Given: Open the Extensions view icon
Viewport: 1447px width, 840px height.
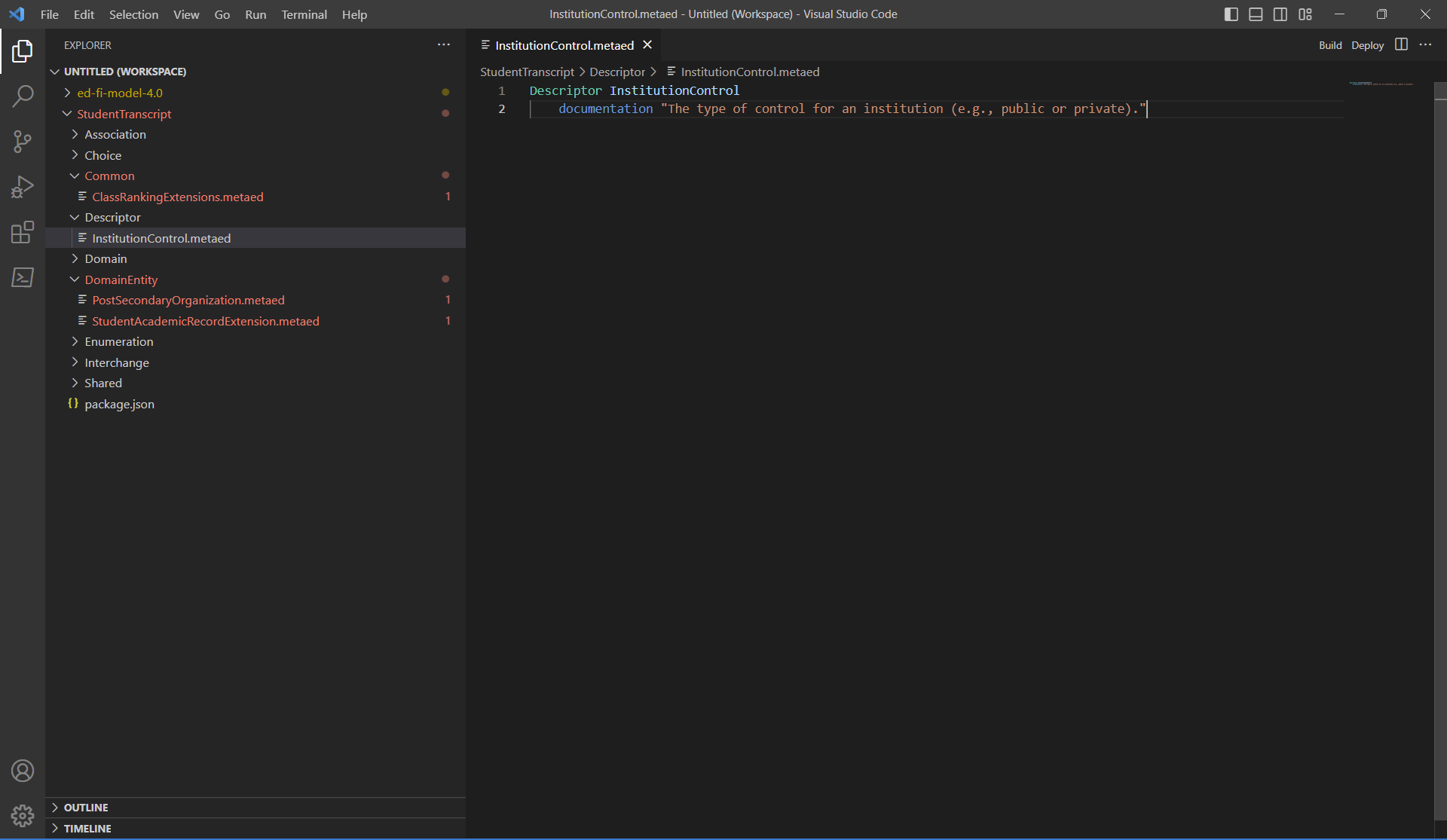Looking at the screenshot, I should [x=23, y=232].
